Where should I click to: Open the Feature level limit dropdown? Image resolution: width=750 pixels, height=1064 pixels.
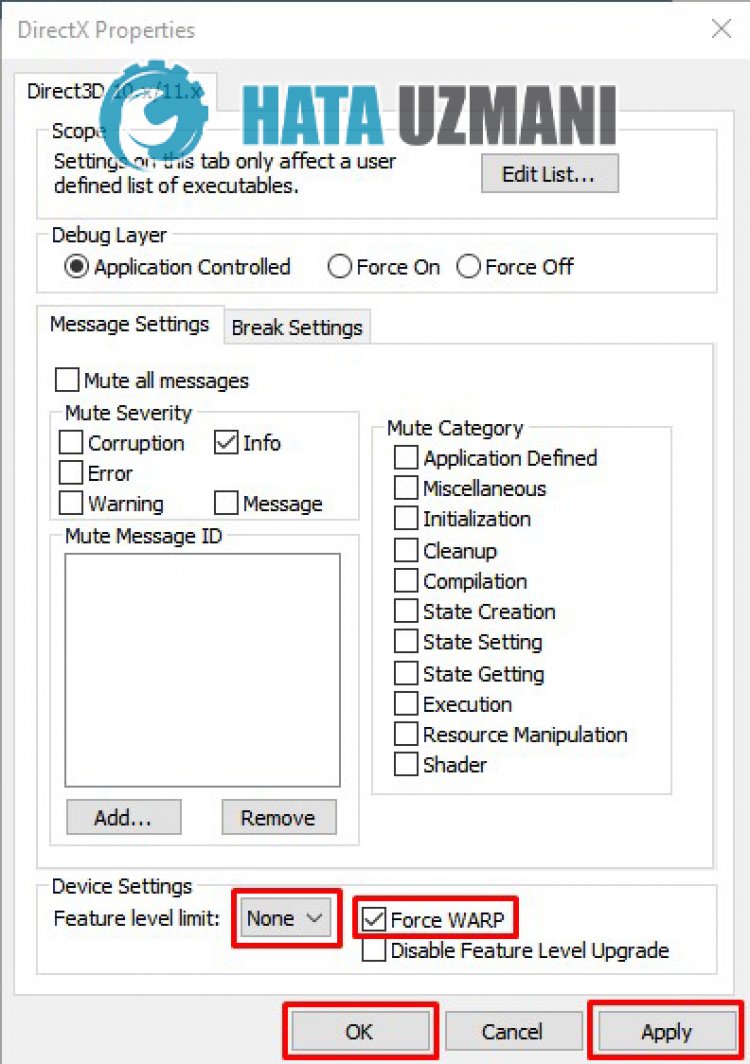point(286,918)
